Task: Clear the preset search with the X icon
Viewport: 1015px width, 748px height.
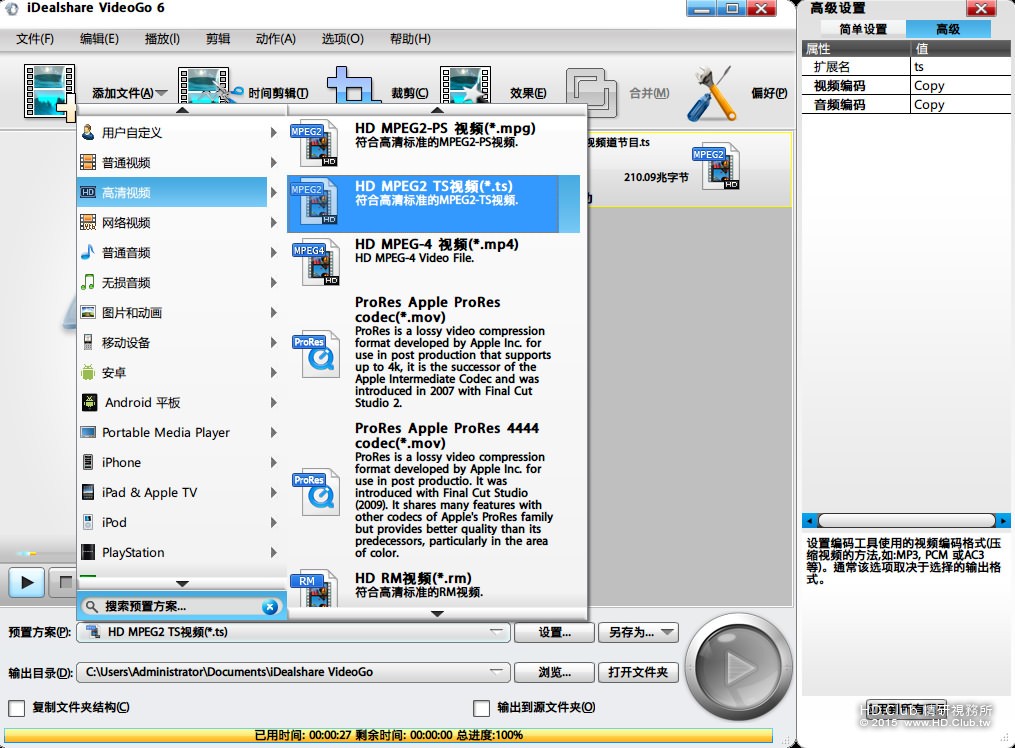Action: 270,607
